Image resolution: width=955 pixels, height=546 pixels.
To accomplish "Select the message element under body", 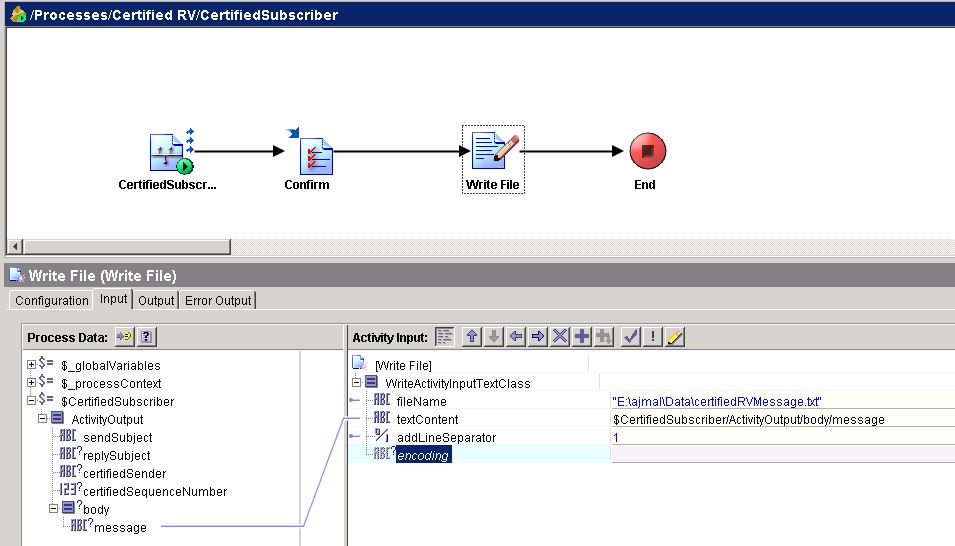I will coord(120,527).
